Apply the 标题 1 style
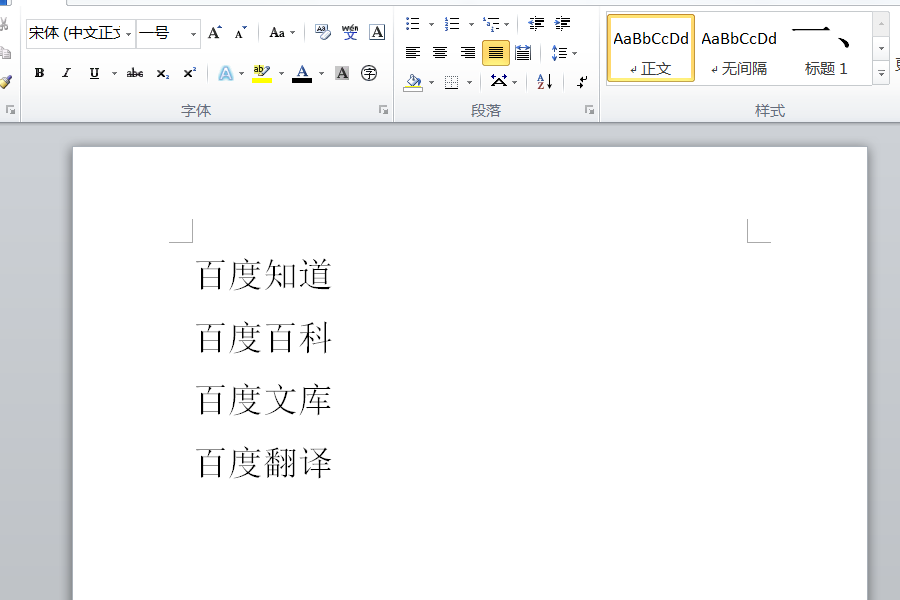Screen dimensions: 900x600 826,50
